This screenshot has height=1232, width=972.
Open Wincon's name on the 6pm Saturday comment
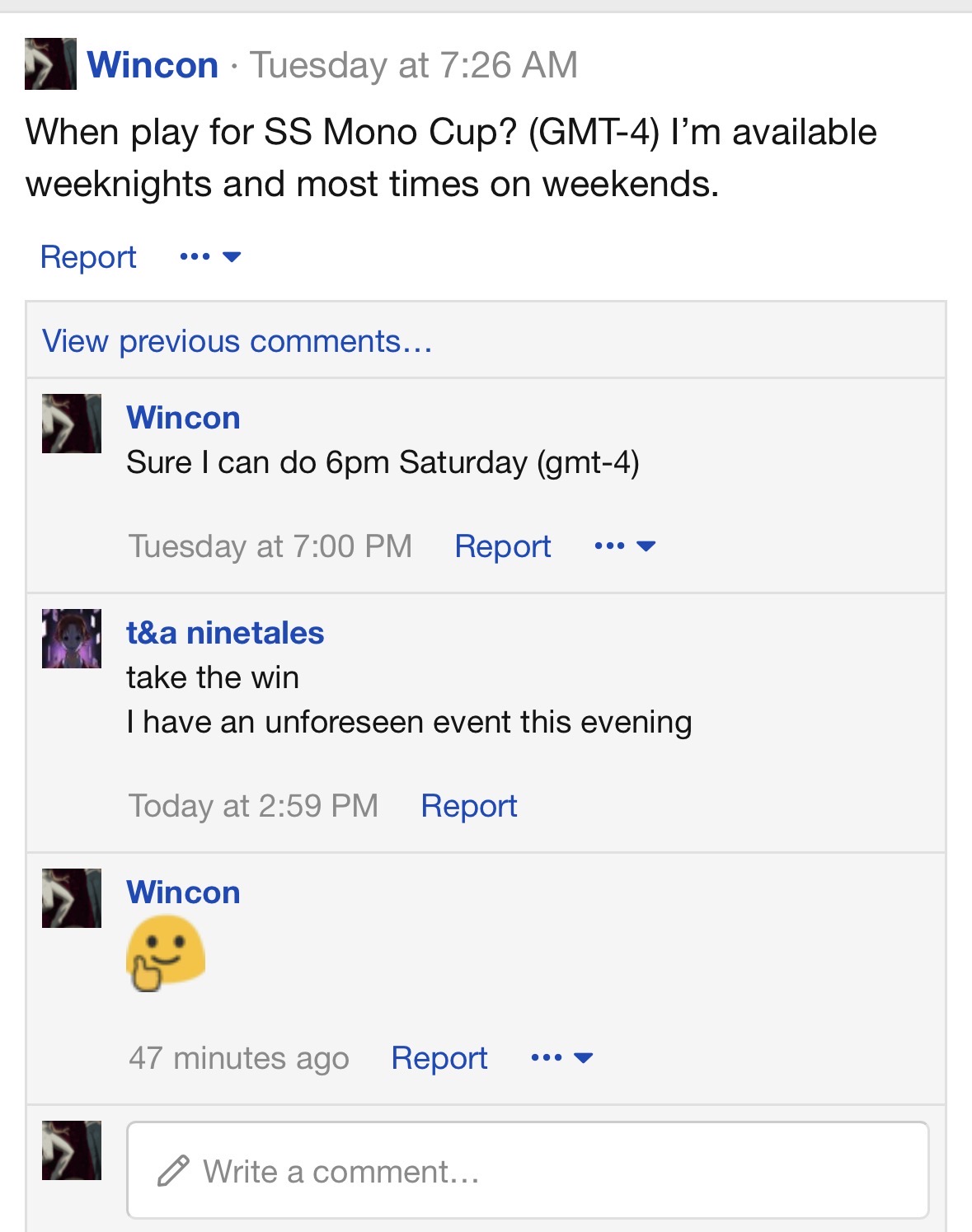[x=183, y=418]
